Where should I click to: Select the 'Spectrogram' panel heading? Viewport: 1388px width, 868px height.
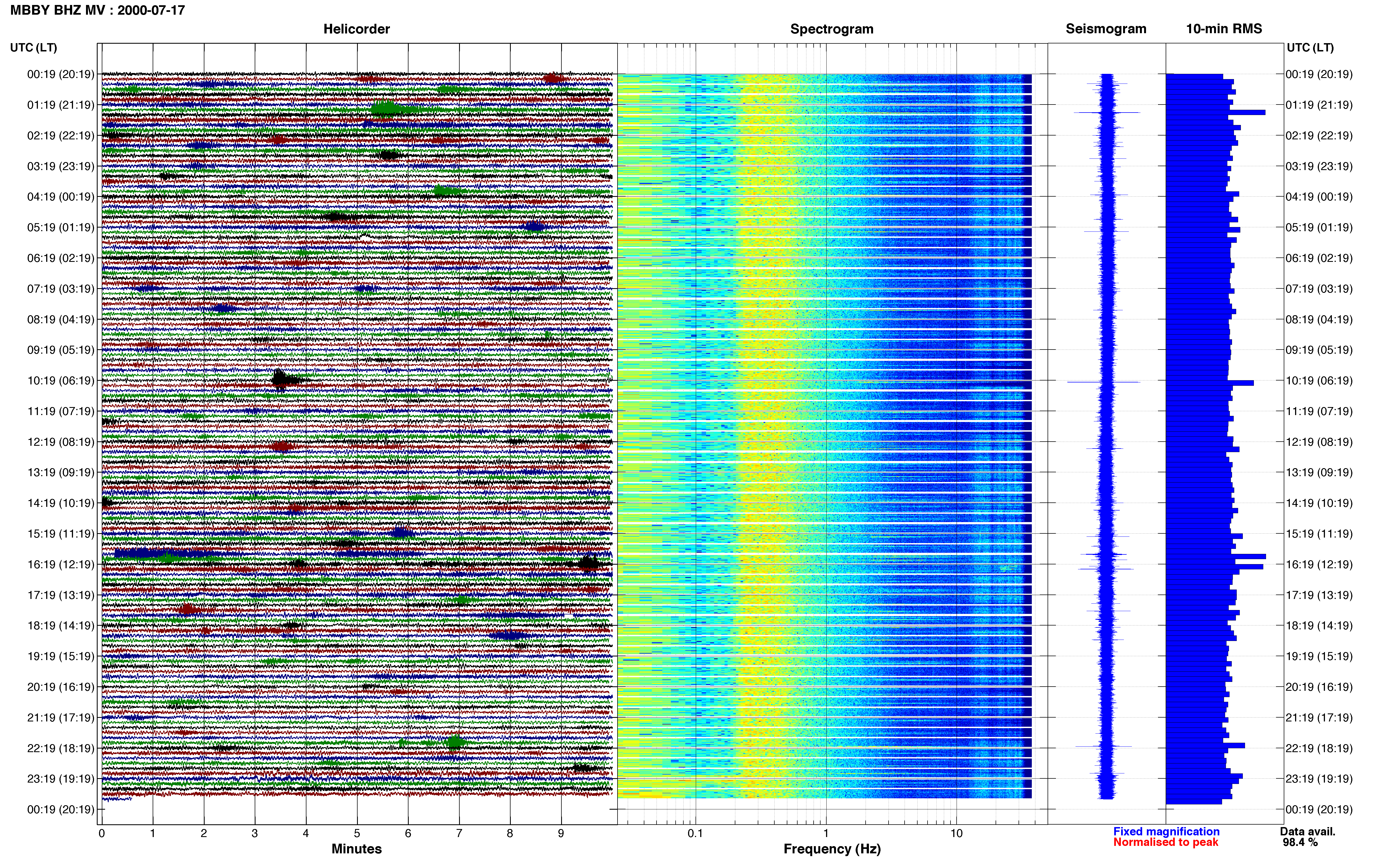click(832, 29)
